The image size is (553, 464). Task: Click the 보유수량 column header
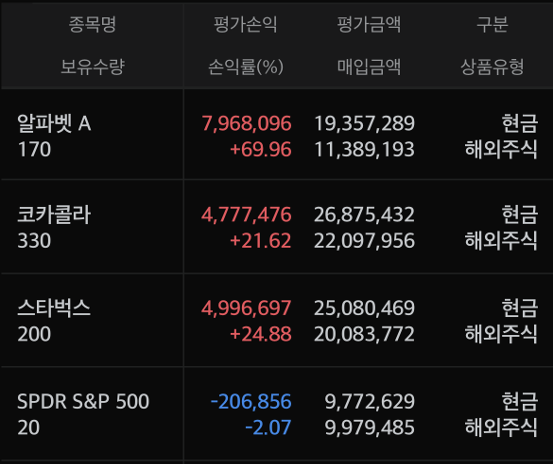point(92,66)
